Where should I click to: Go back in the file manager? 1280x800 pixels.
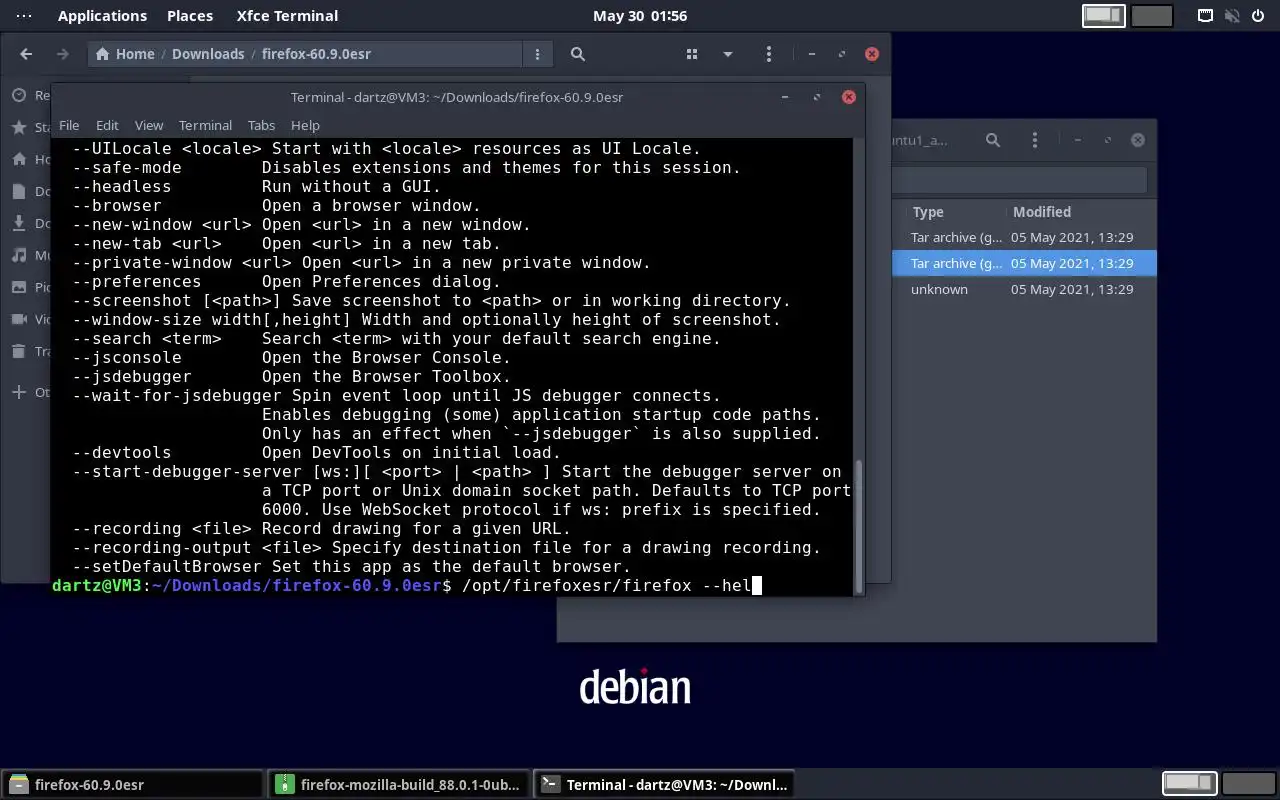pos(26,54)
